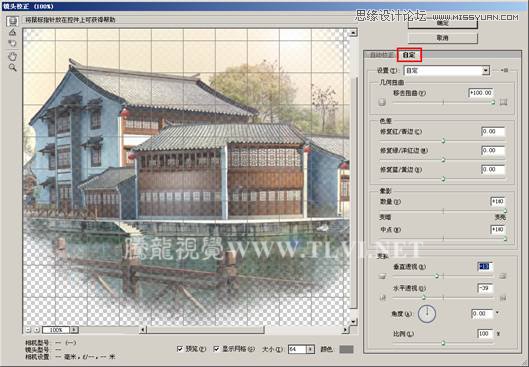Click the 修复绿/洋红边 value field

(x=493, y=150)
